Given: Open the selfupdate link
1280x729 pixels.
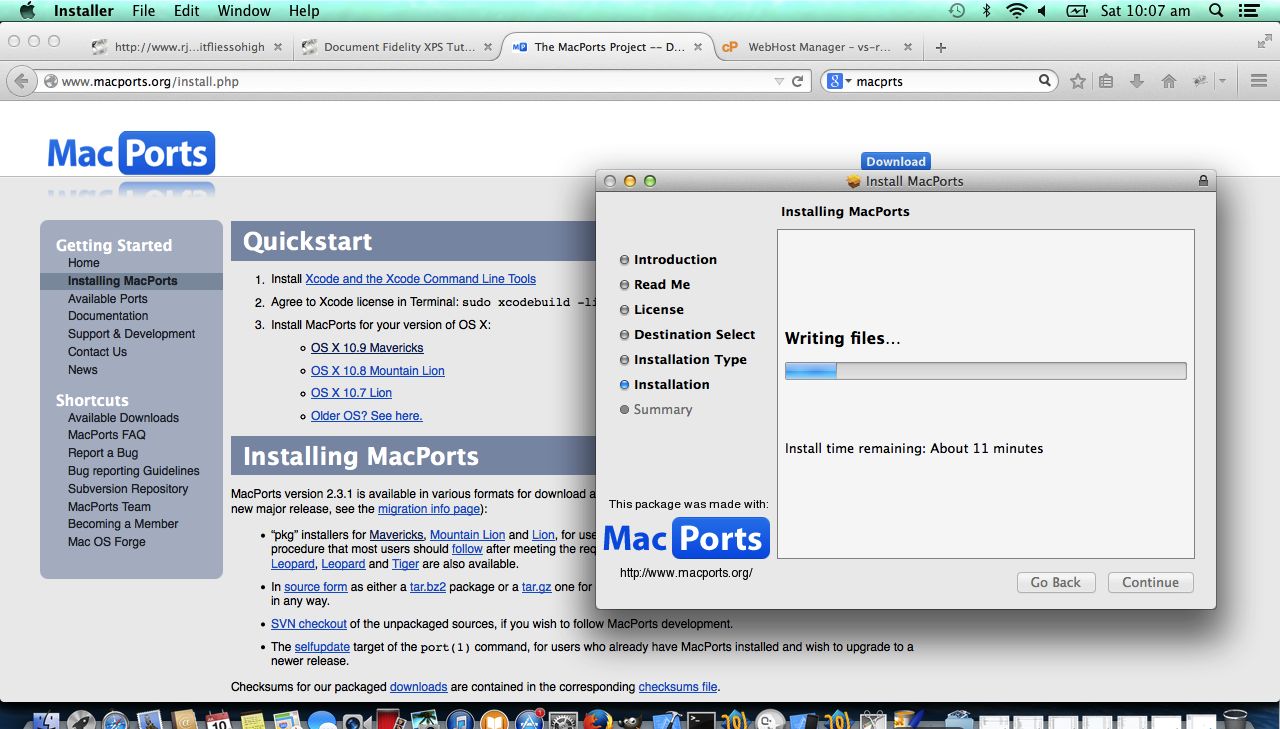Looking at the screenshot, I should (324, 647).
